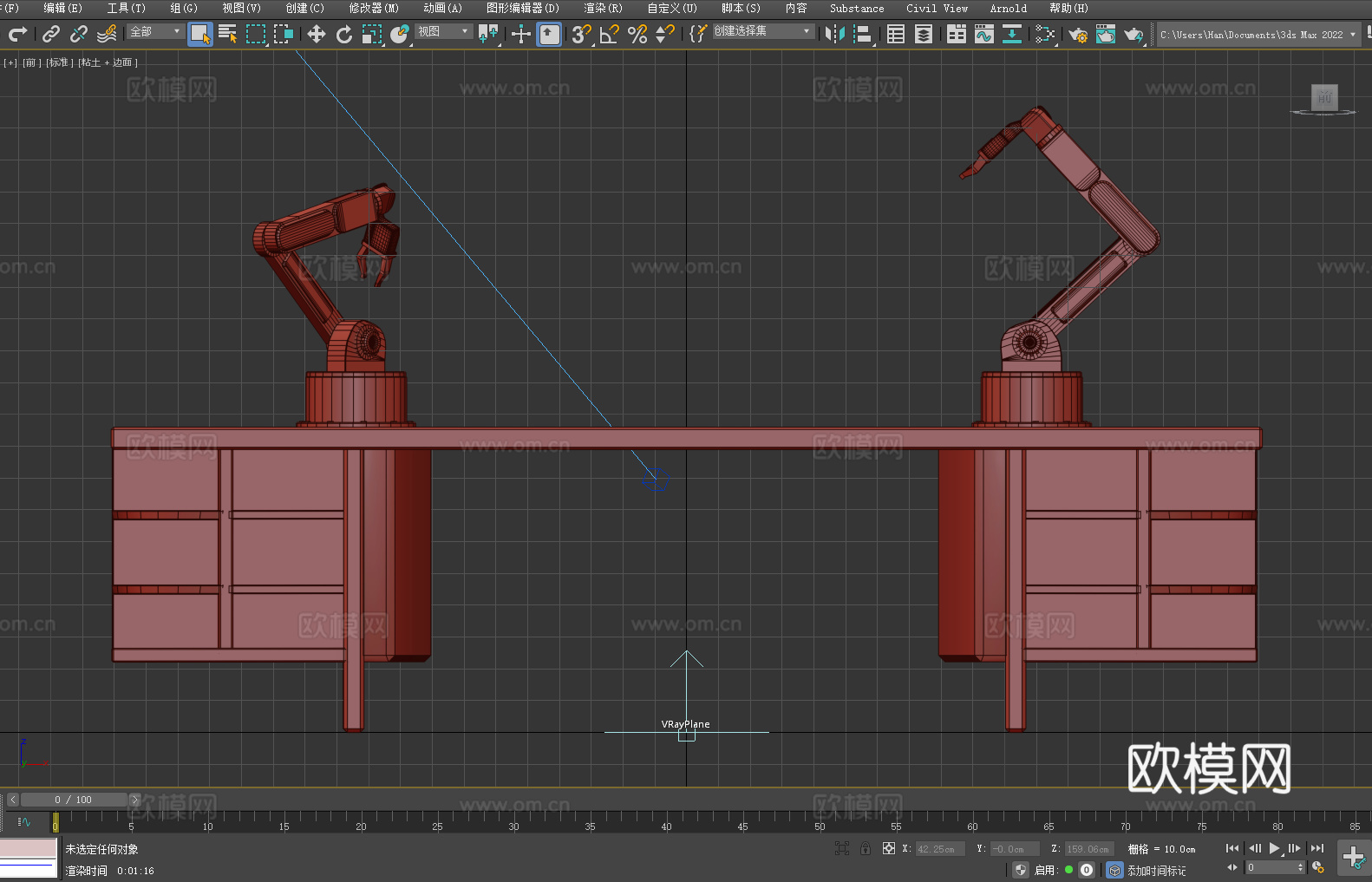Open Render Setup teapot with gear
Image resolution: width=1372 pixels, height=882 pixels.
[1077, 34]
